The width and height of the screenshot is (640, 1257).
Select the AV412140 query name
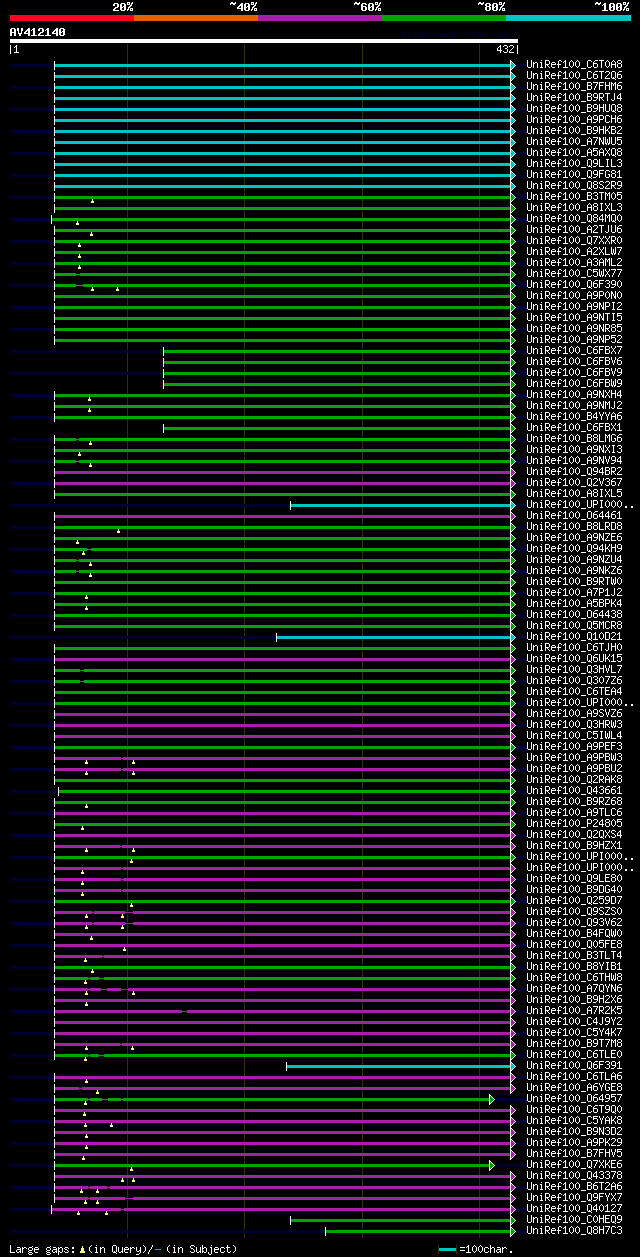coord(37,32)
